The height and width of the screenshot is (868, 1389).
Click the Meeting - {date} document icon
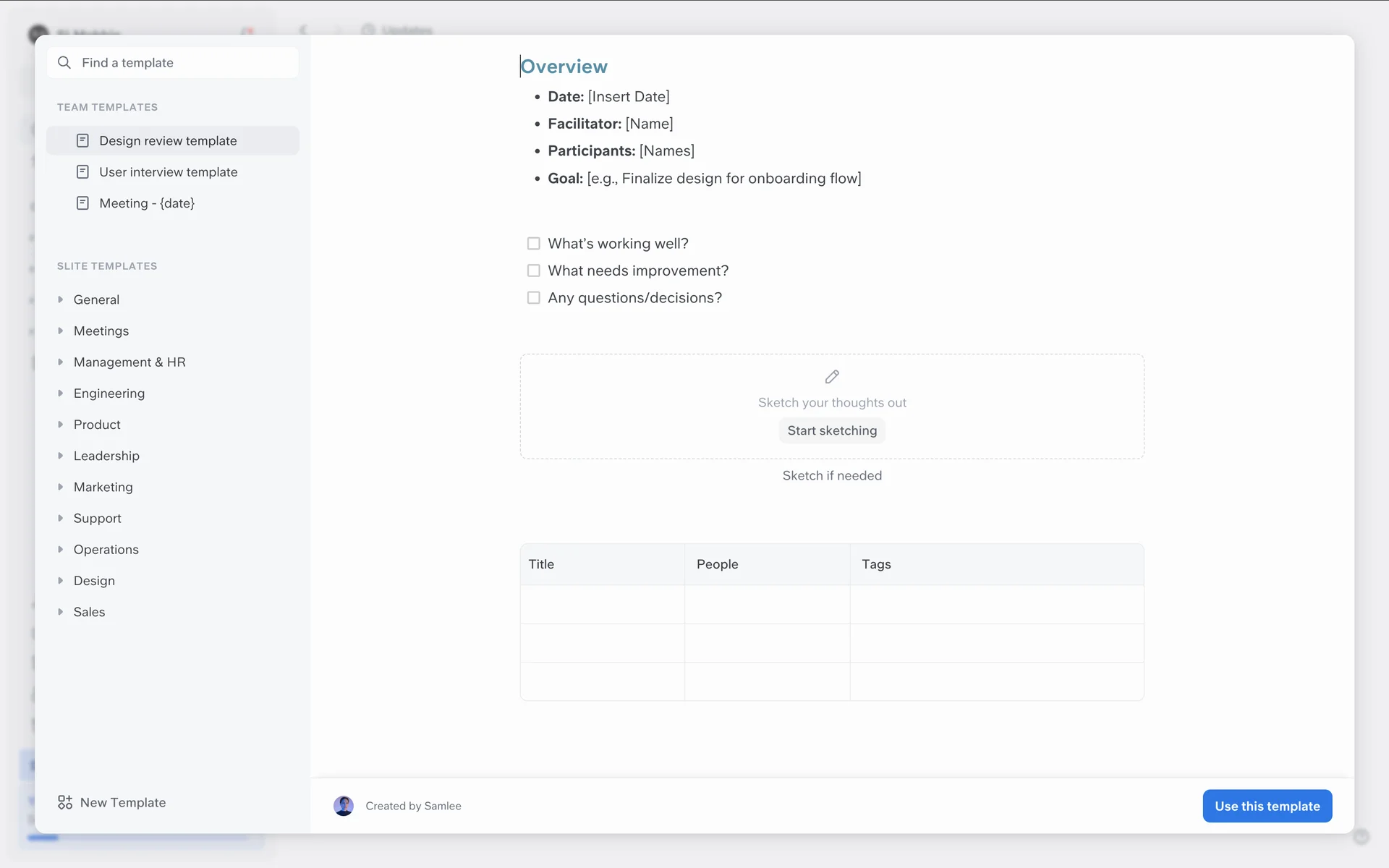[83, 203]
